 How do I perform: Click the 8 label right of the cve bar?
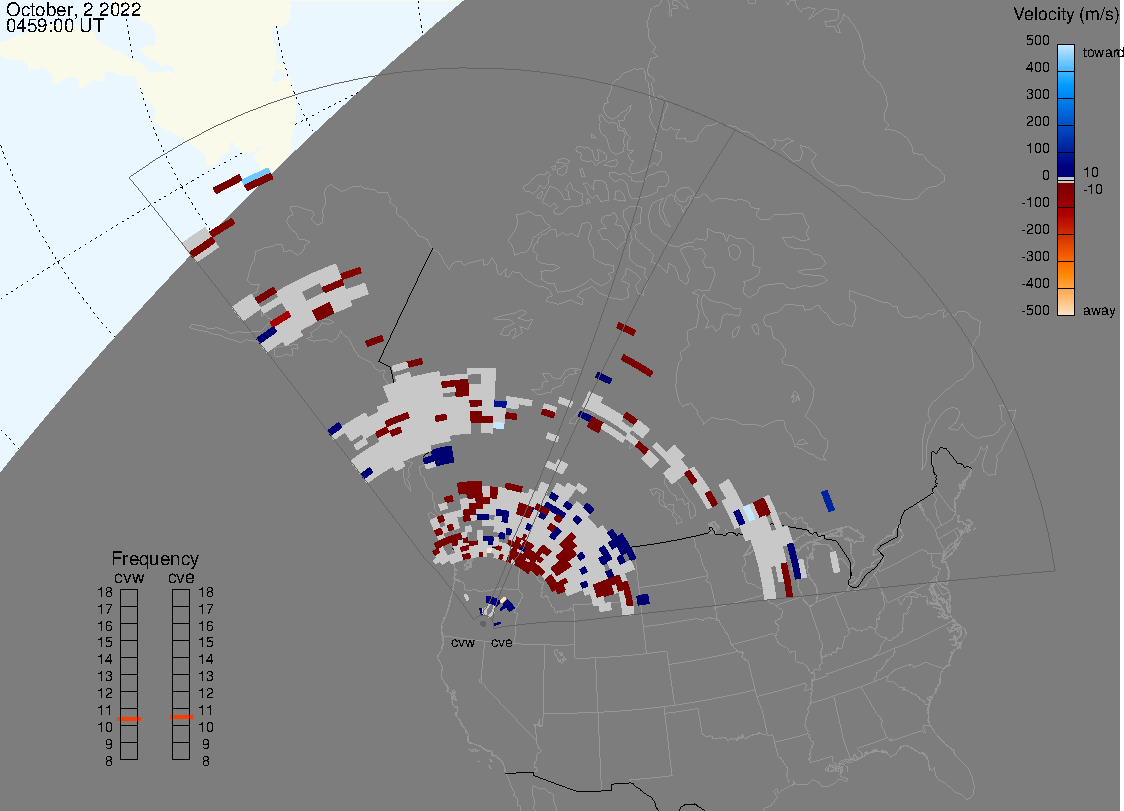click(x=206, y=762)
